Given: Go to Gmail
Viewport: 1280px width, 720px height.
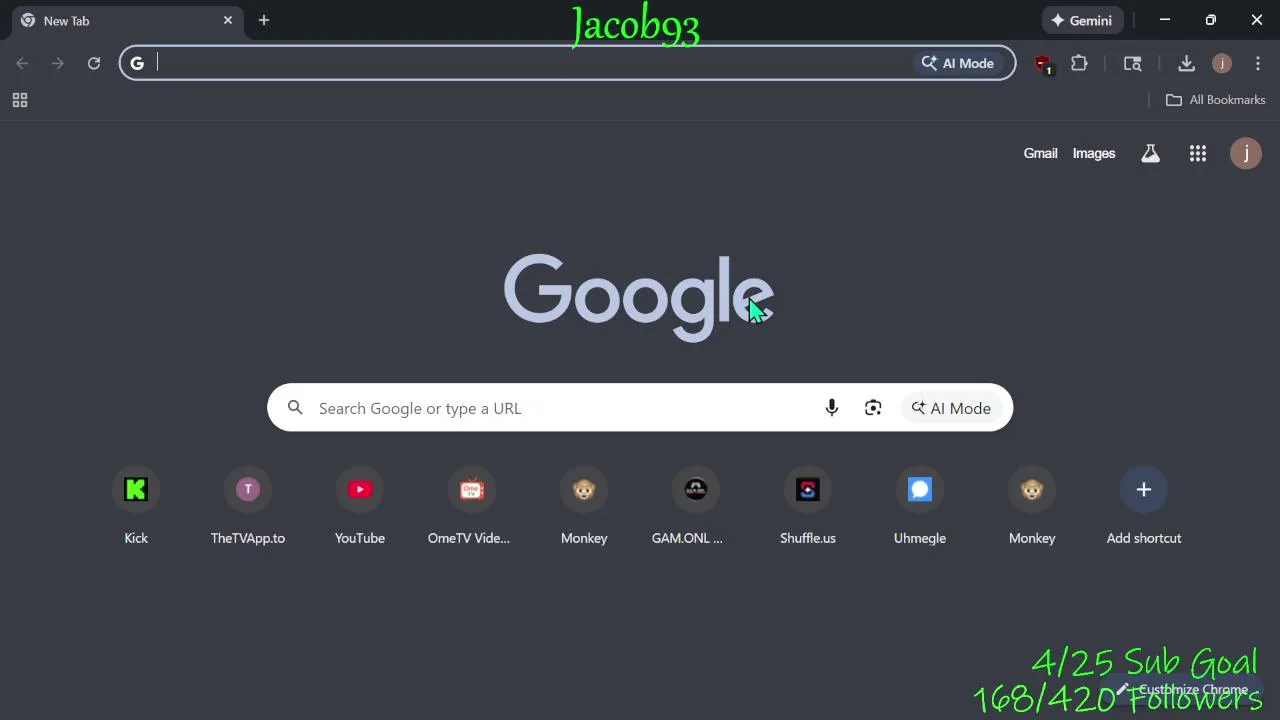Looking at the screenshot, I should tap(1040, 153).
